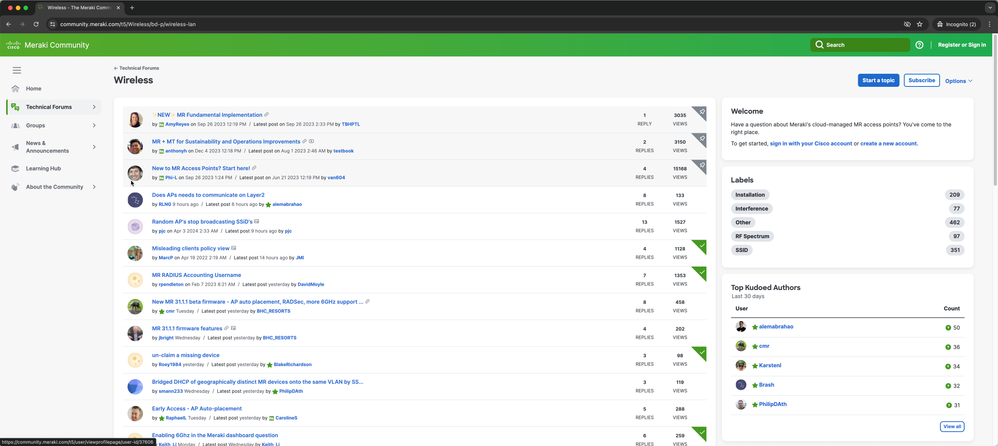The height and width of the screenshot is (446, 998).
Task: Expand About the Community chevron
Action: 94,187
